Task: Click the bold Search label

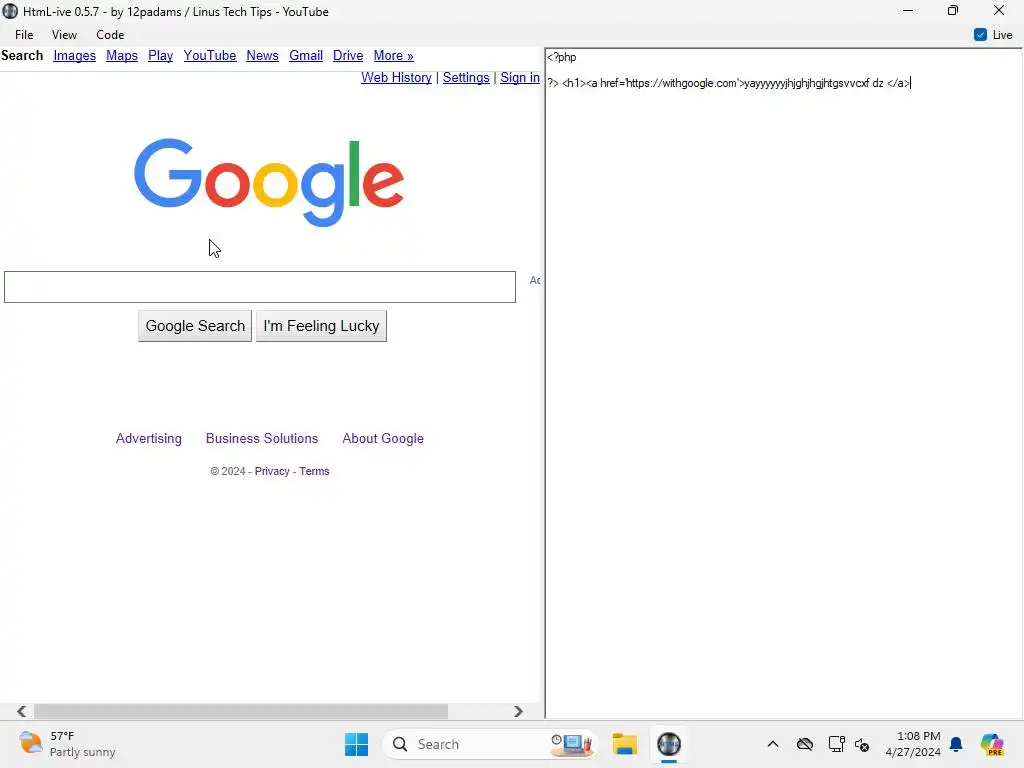Action: tap(22, 56)
